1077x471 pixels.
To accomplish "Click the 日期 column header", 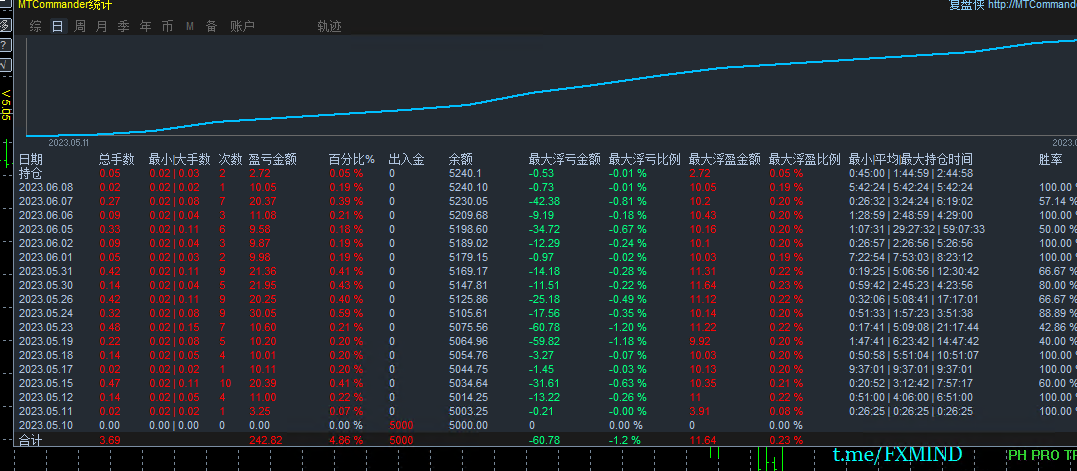I will tap(30, 159).
